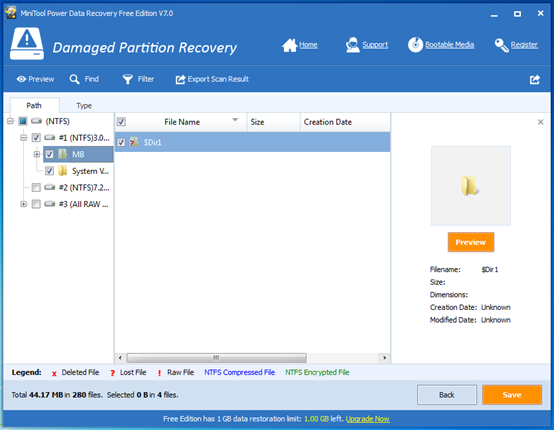The height and width of the screenshot is (430, 554).
Task: Collapse the #1 (NTFS) partition node
Action: coord(23,137)
